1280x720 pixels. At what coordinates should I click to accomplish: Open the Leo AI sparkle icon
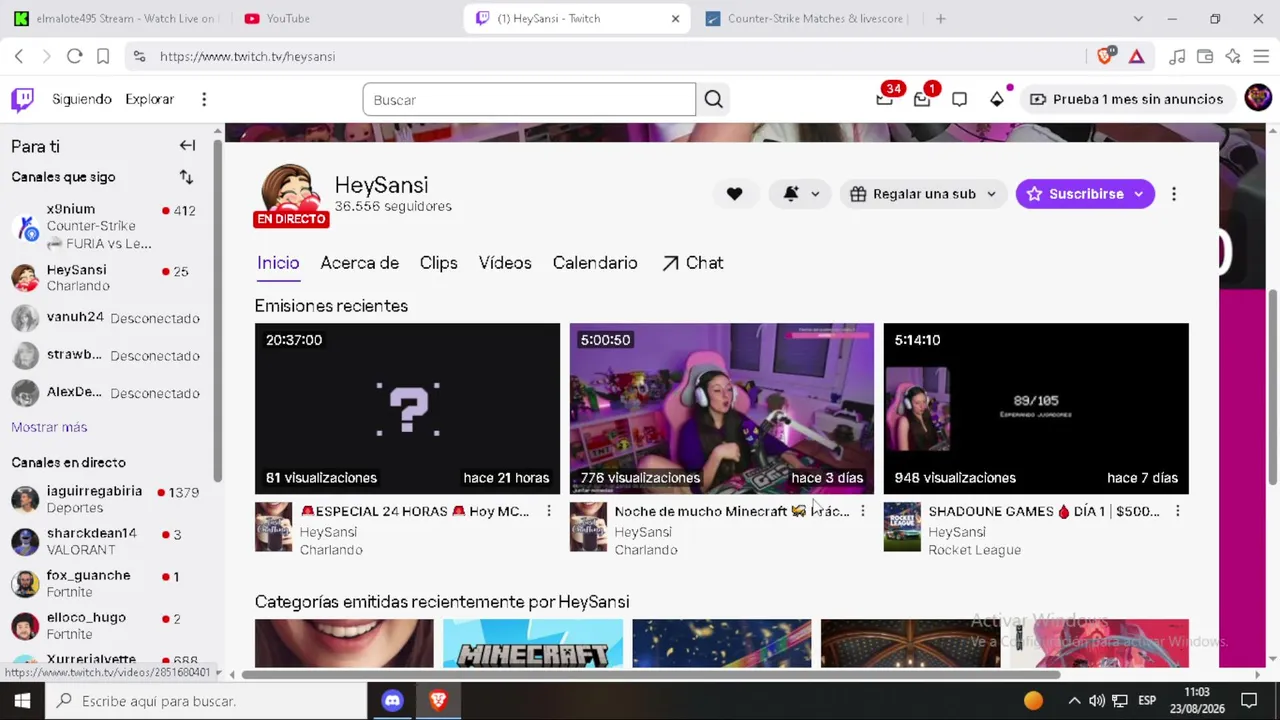(1233, 56)
